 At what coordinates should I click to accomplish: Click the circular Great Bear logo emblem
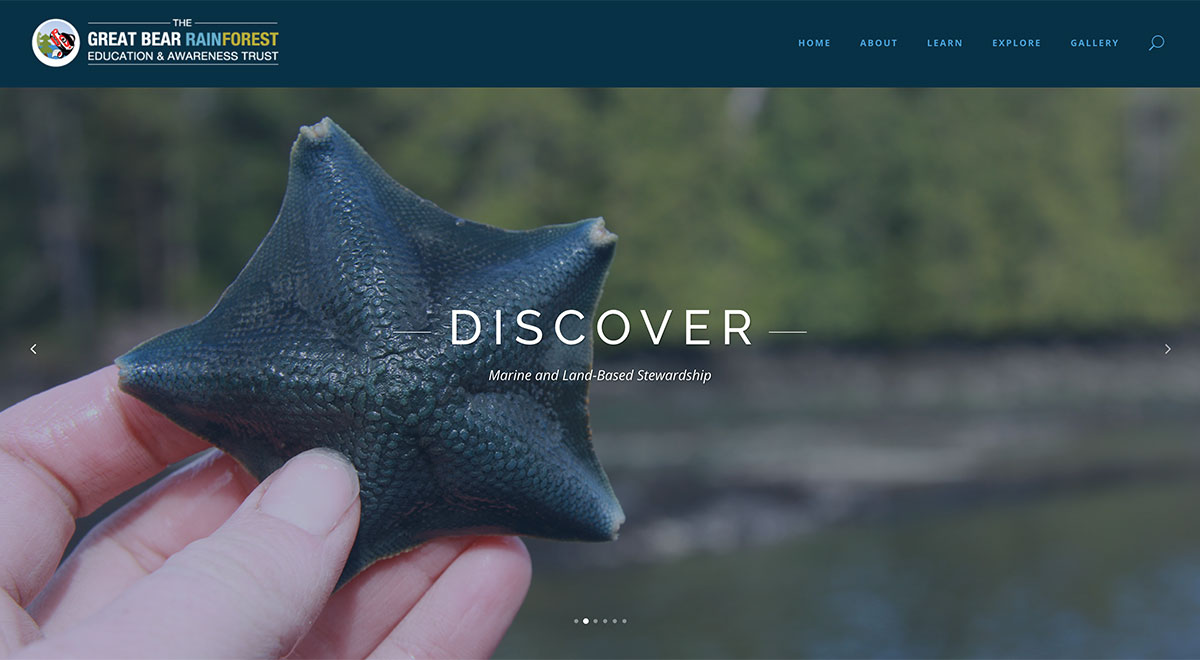point(56,43)
